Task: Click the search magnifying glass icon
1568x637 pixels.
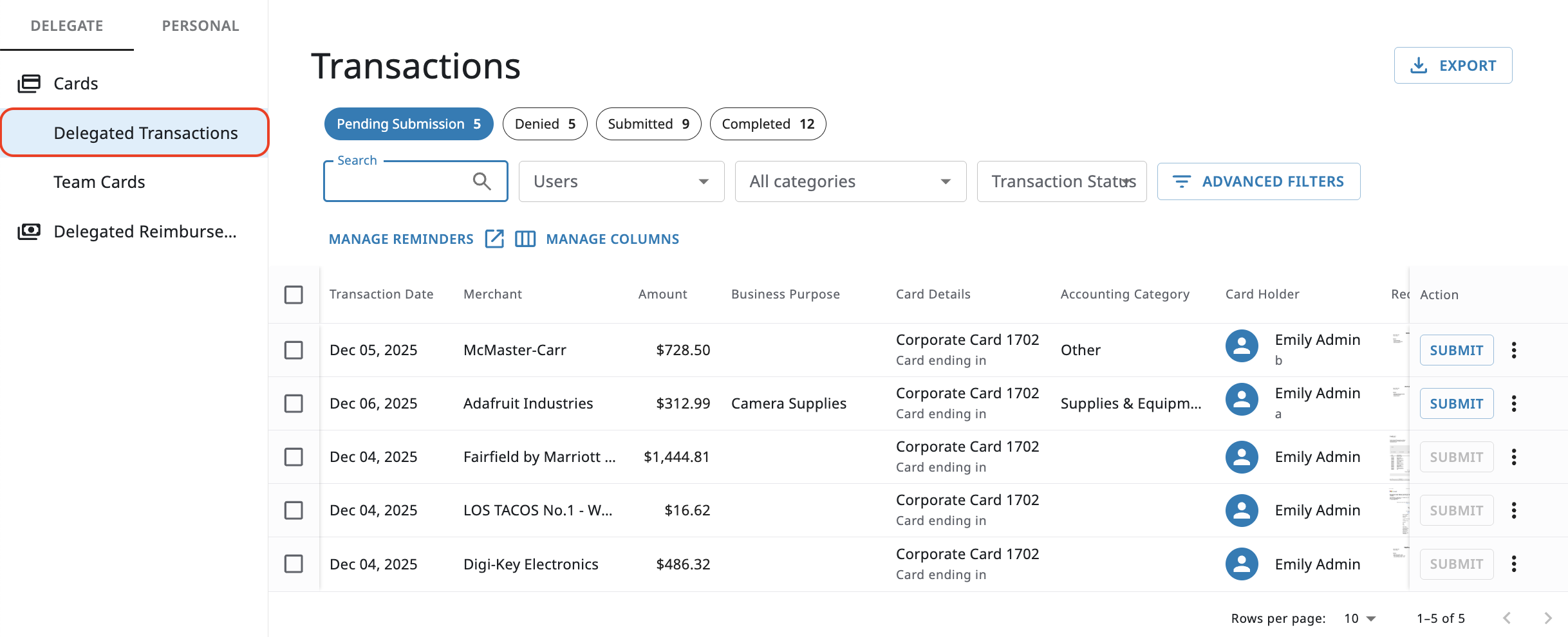Action: tap(481, 181)
